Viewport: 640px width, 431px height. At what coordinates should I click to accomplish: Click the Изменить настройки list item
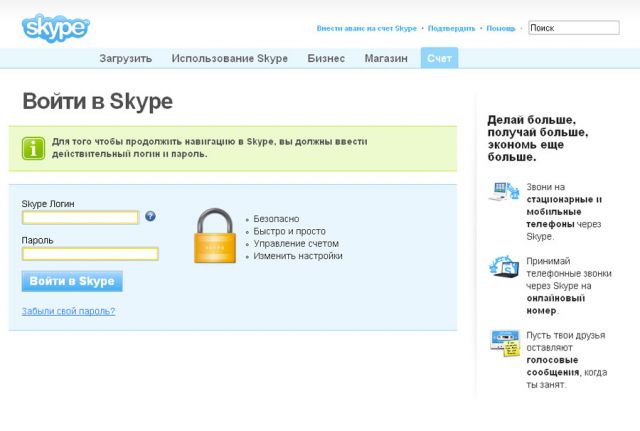pos(298,256)
